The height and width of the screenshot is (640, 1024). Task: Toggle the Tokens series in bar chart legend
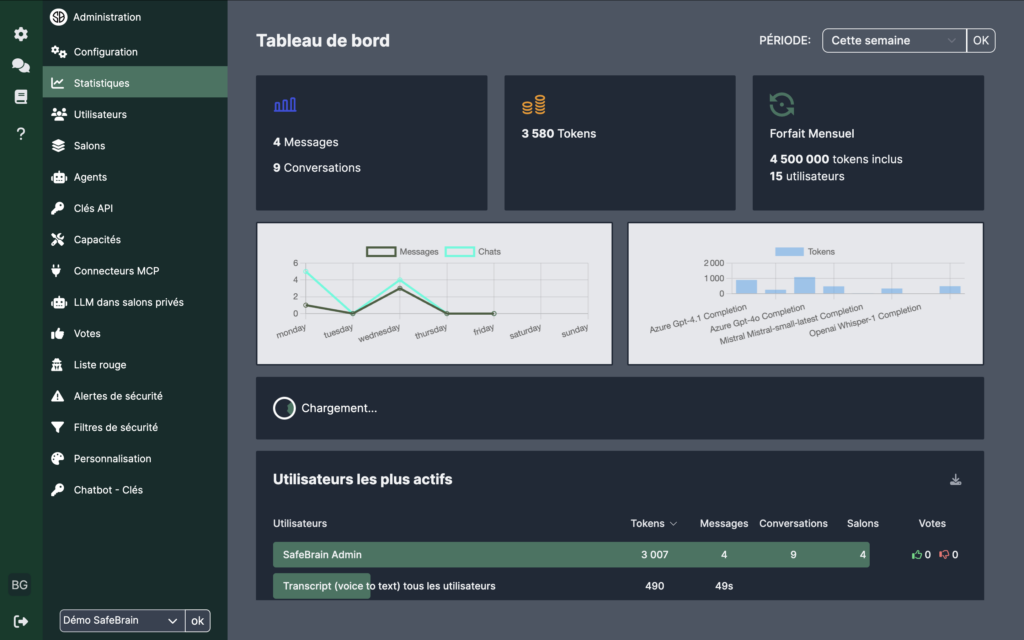point(805,251)
